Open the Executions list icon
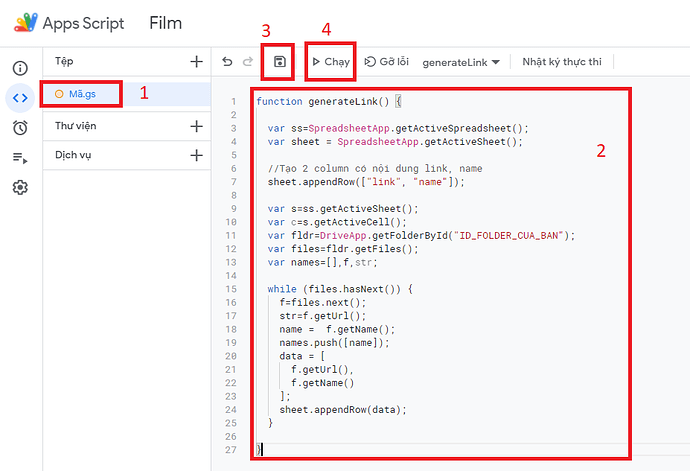 pyautogui.click(x=20, y=157)
